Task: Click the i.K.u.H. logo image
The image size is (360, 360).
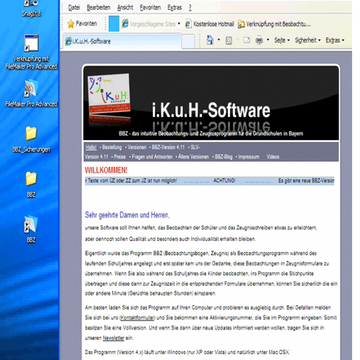Action: coord(109,99)
